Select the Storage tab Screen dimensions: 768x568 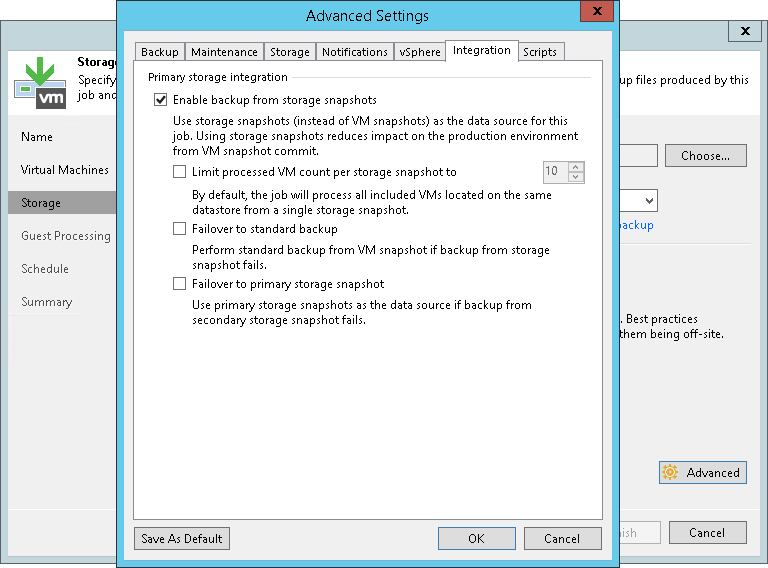(x=290, y=52)
